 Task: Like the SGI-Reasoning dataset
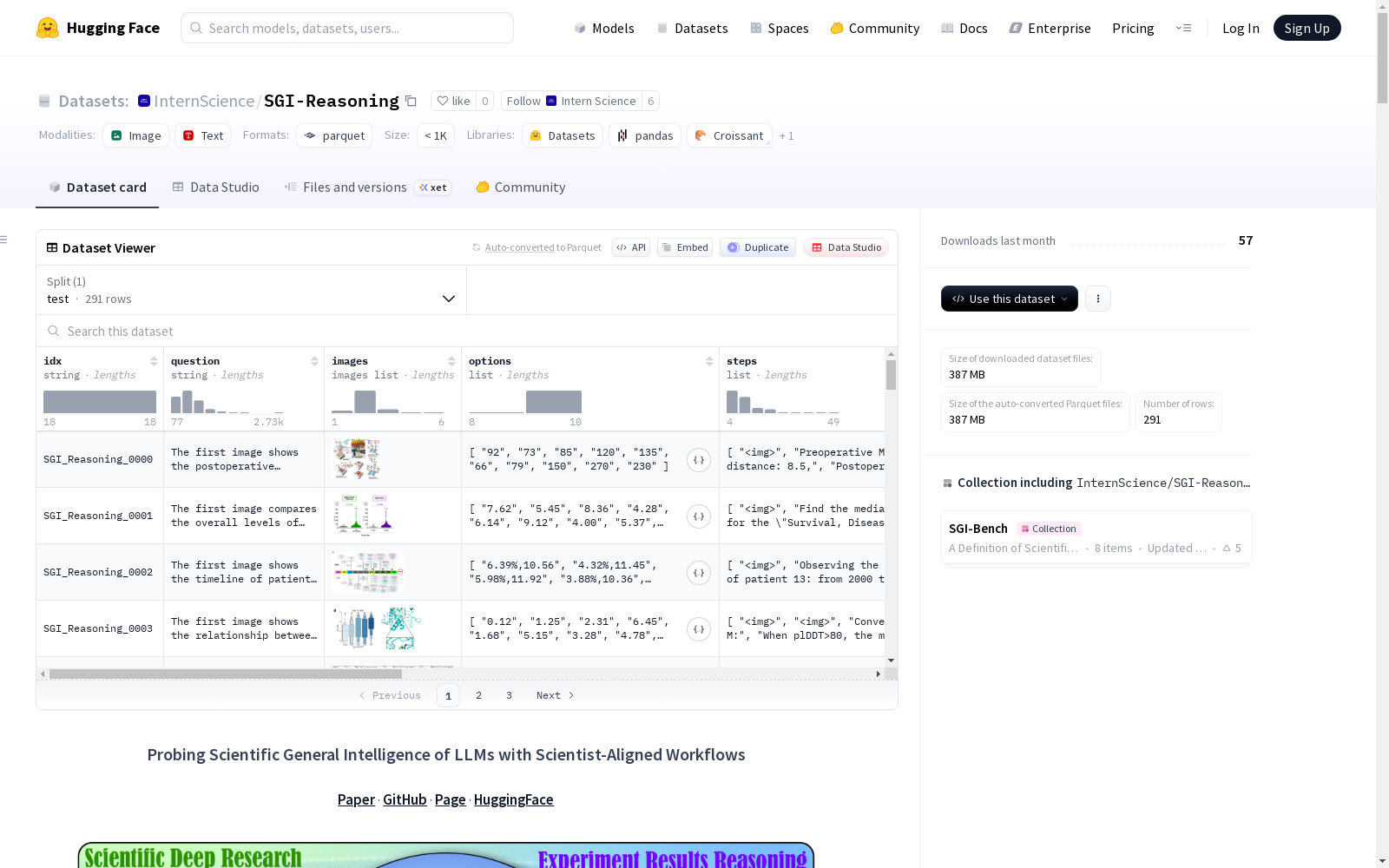tap(453, 101)
